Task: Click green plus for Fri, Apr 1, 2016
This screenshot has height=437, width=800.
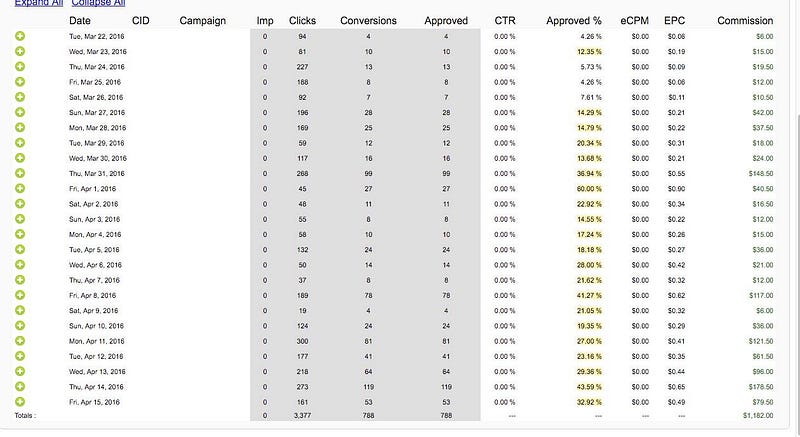Action: tap(21, 188)
